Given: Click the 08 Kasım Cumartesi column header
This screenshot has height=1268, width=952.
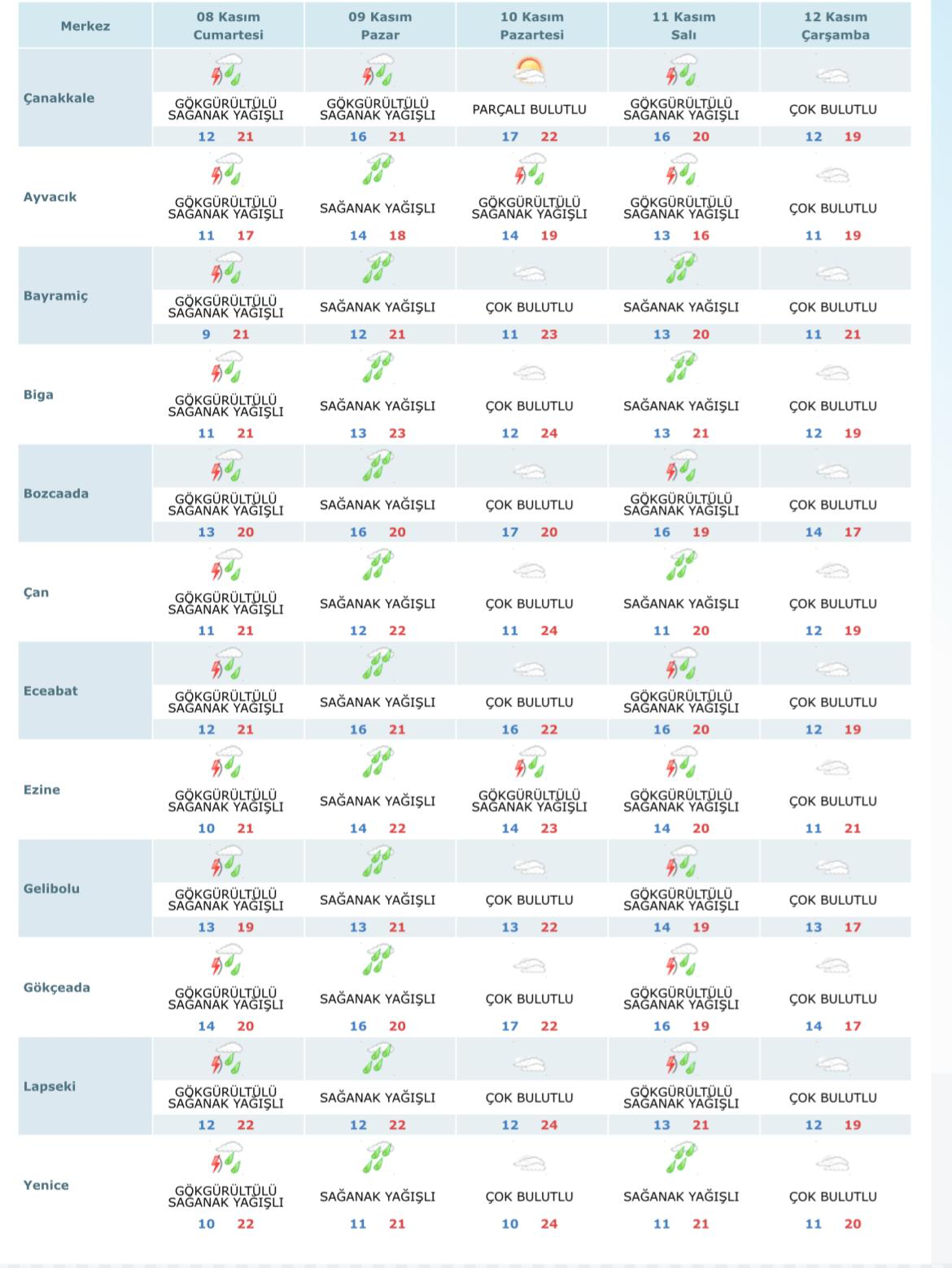Looking at the screenshot, I should [x=228, y=26].
